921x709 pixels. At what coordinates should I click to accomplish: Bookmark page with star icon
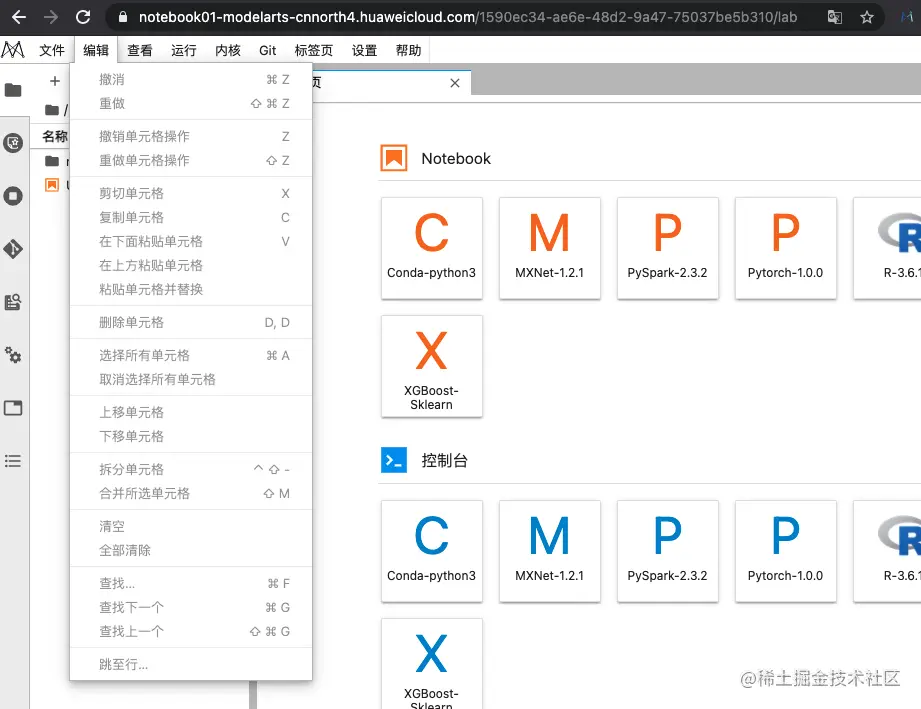click(x=867, y=17)
